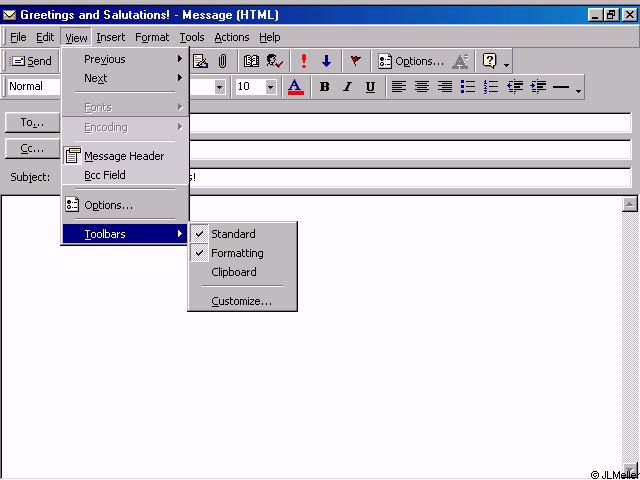This screenshot has height=480, width=640.
Task: Open the Address Book icon
Action: [x=251, y=61]
